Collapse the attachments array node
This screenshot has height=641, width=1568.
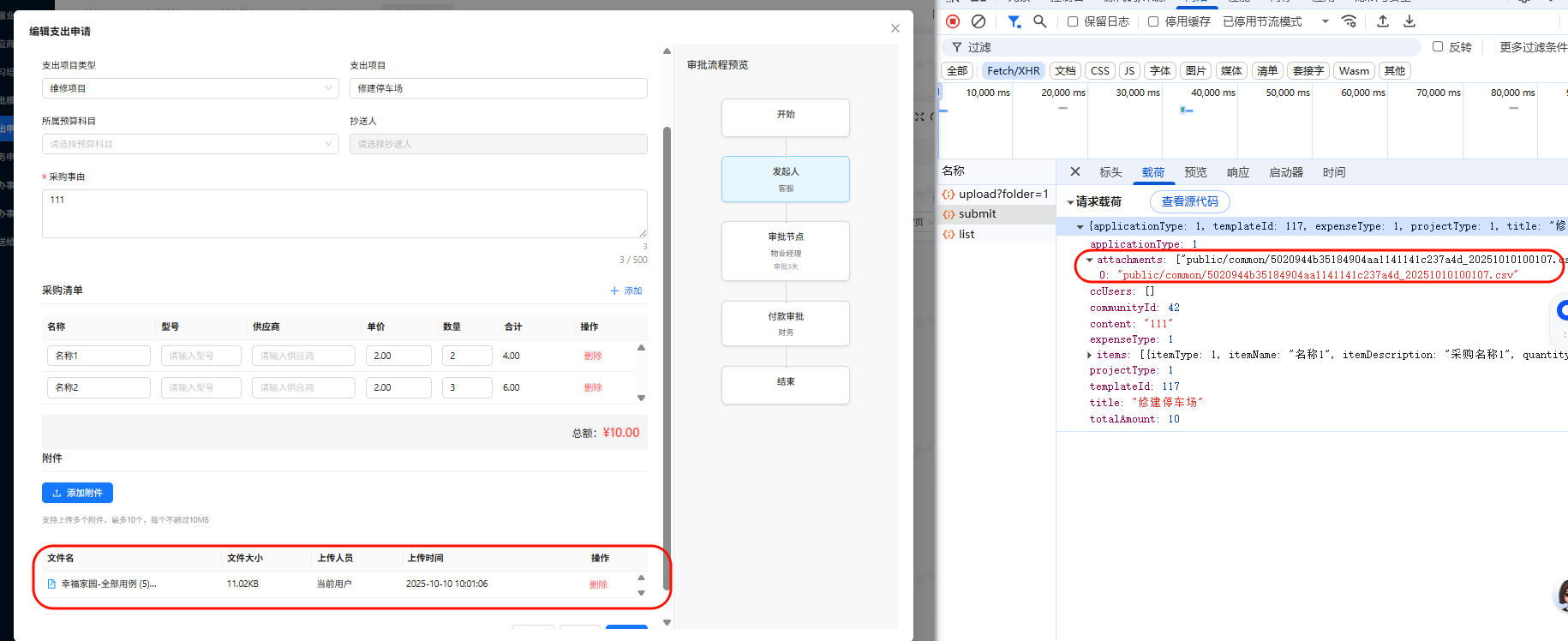point(1089,260)
